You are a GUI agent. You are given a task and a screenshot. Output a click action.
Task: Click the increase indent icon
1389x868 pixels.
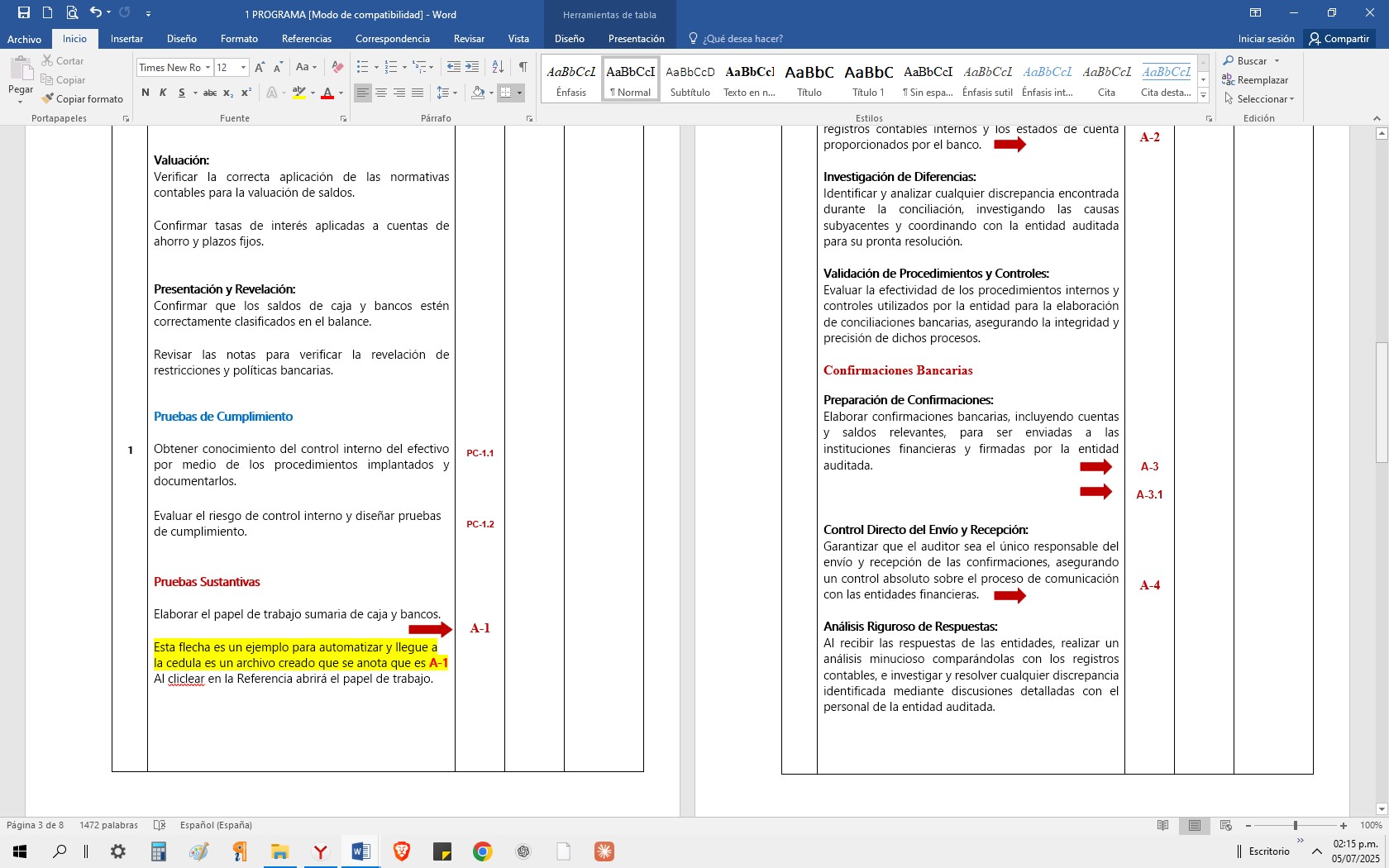coord(472,68)
